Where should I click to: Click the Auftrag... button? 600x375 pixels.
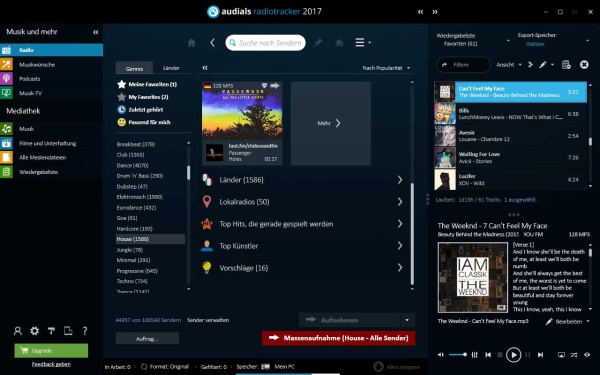click(147, 339)
